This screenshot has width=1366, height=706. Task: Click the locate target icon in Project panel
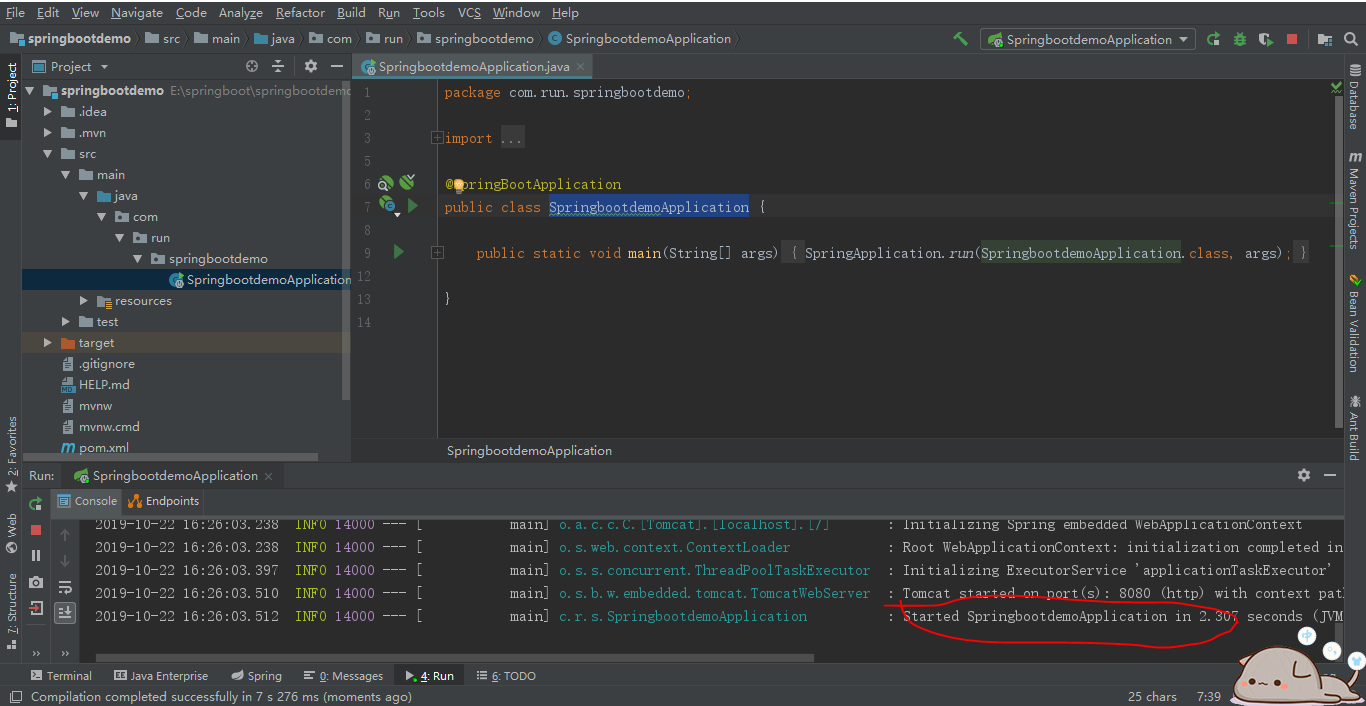click(252, 66)
